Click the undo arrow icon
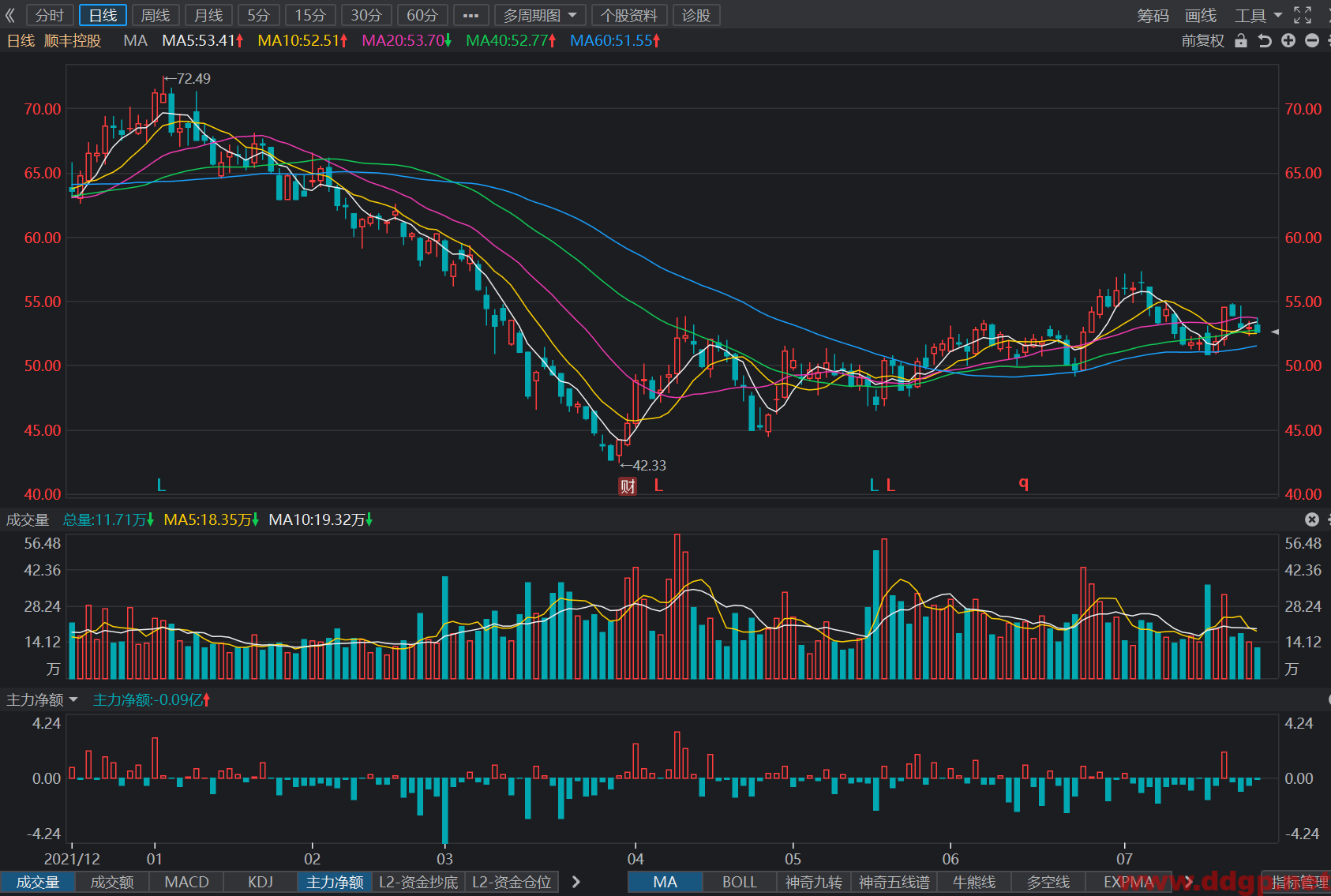This screenshot has height=896, width=1331. pyautogui.click(x=1265, y=41)
